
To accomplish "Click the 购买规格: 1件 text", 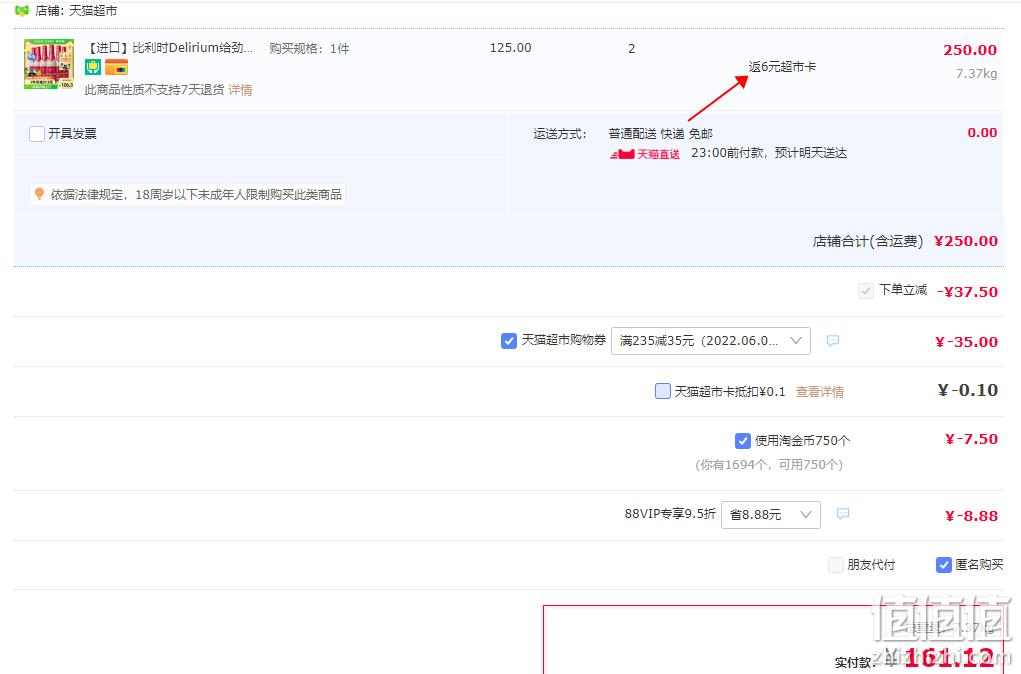I will pos(309,49).
